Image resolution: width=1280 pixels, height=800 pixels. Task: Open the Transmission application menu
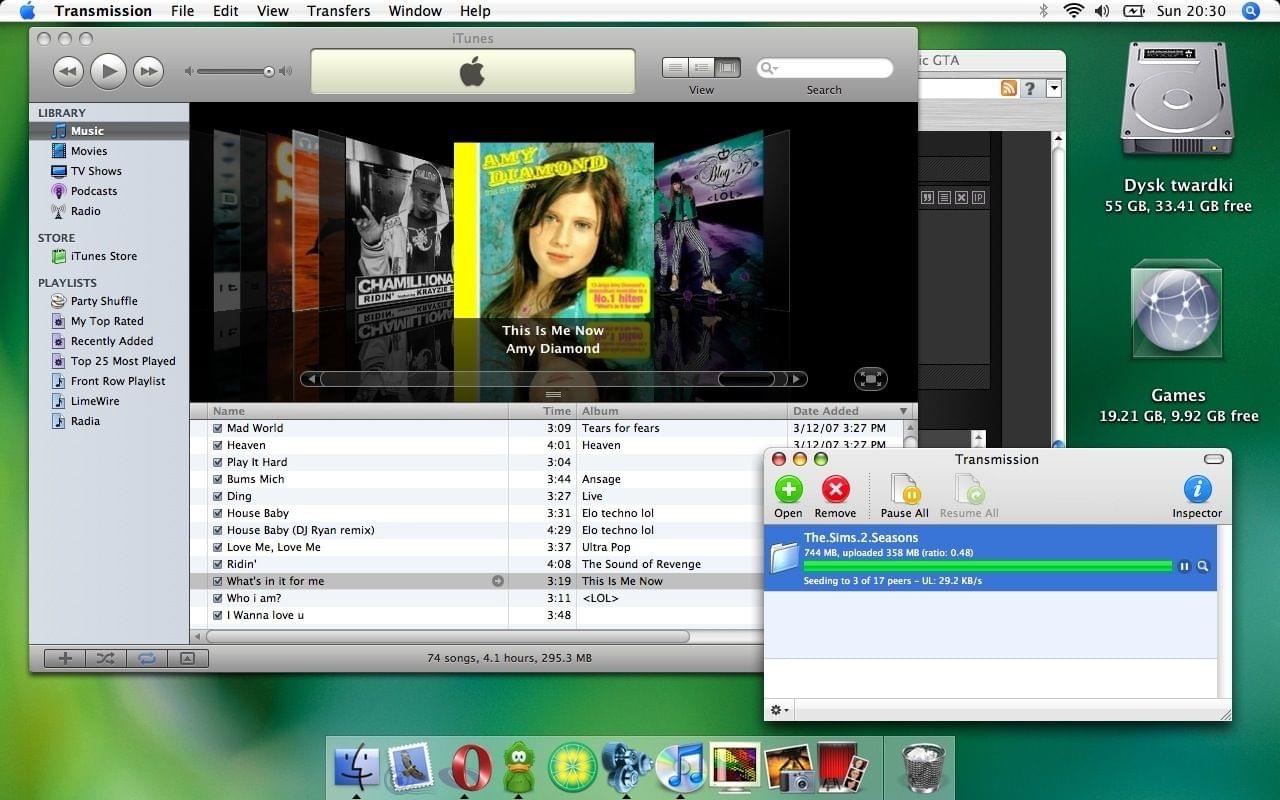pyautogui.click(x=103, y=11)
